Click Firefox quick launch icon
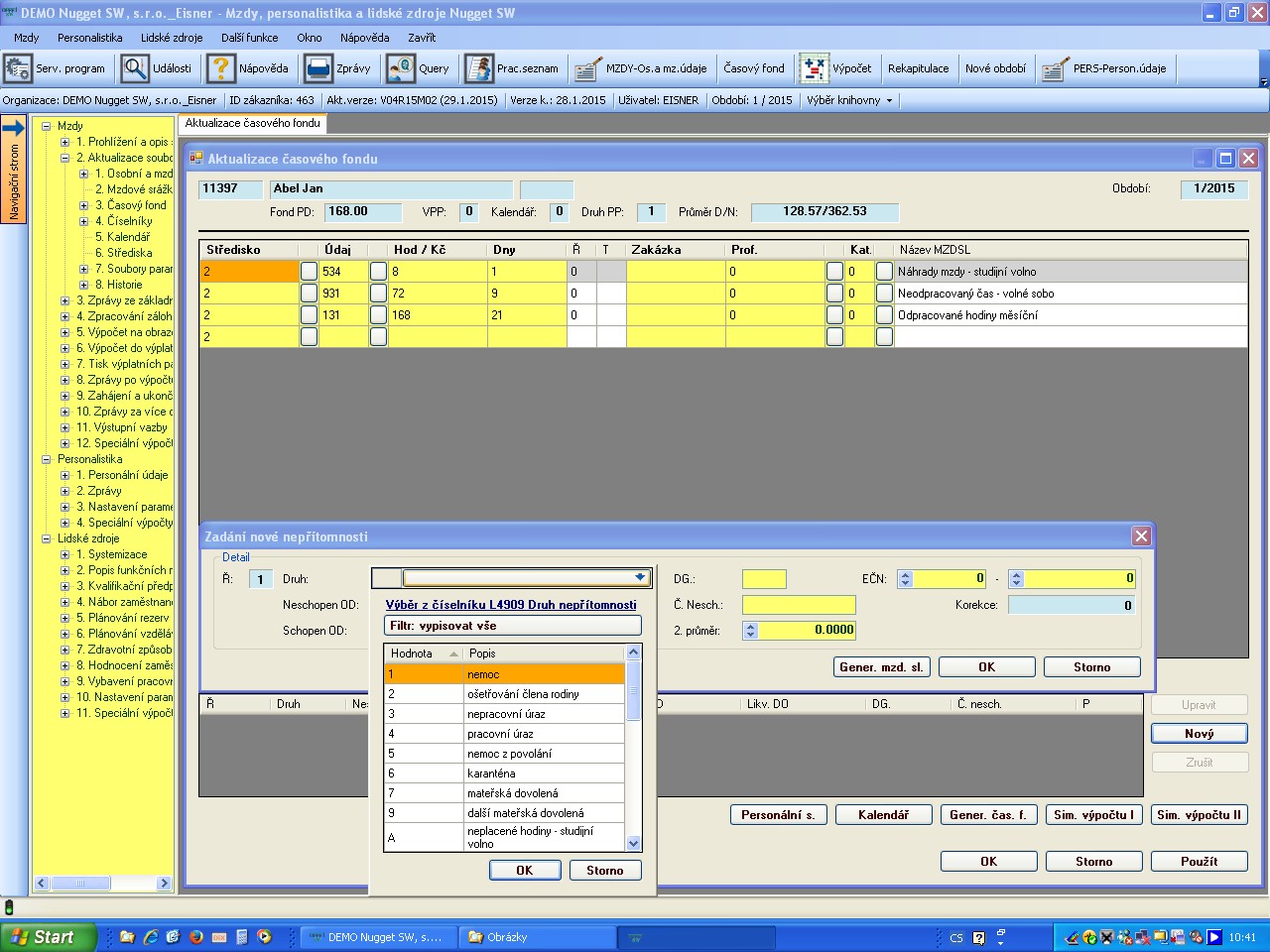 (x=196, y=937)
